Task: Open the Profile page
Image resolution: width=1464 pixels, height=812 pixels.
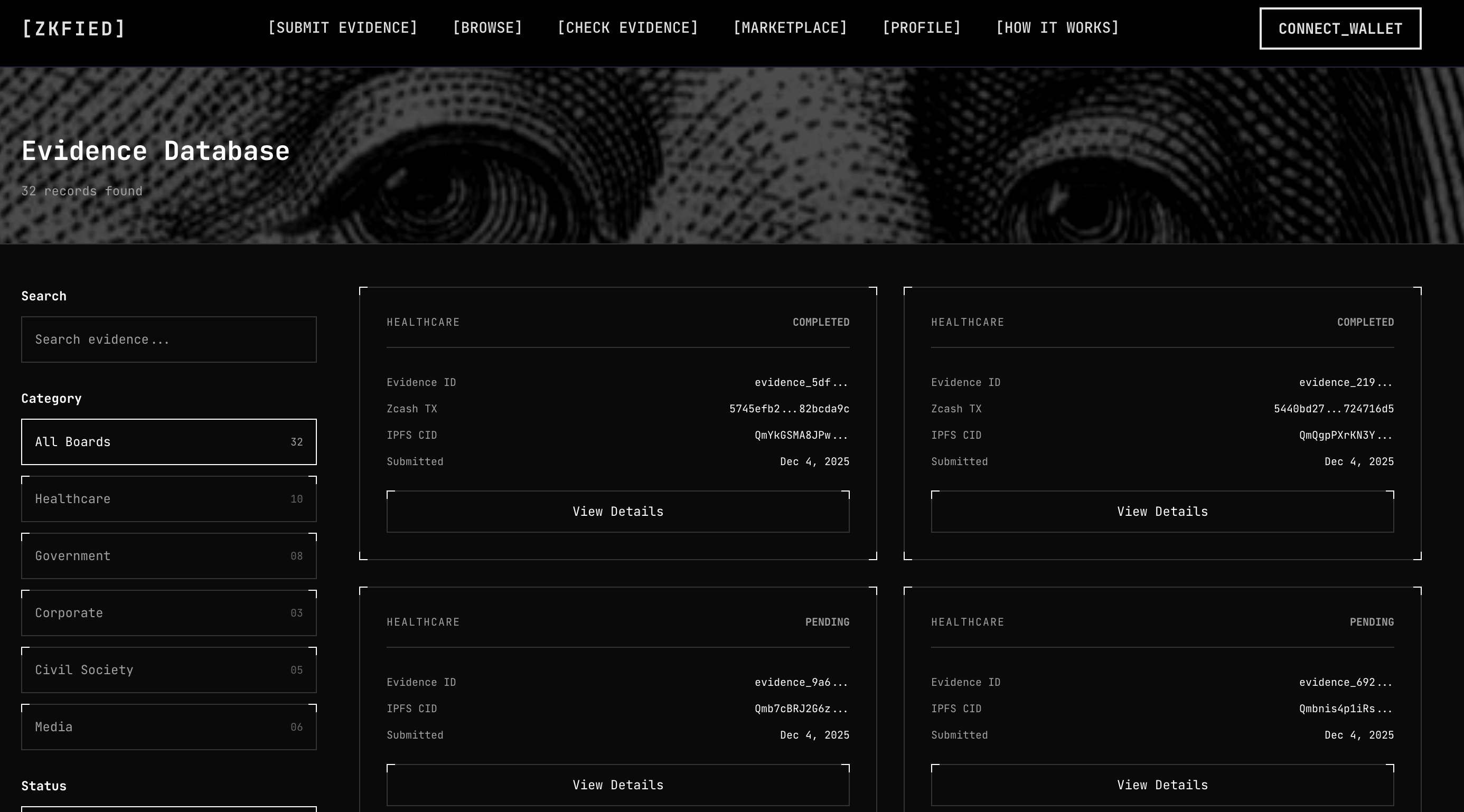Action: click(921, 28)
